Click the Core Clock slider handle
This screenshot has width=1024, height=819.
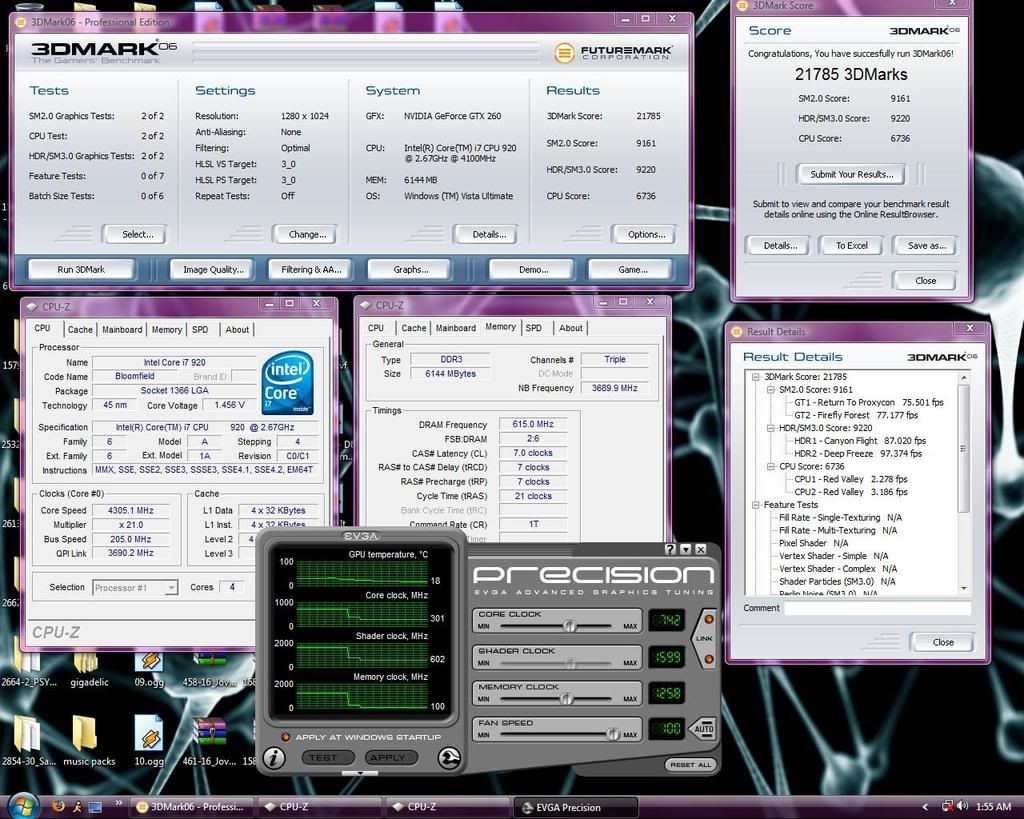point(570,626)
